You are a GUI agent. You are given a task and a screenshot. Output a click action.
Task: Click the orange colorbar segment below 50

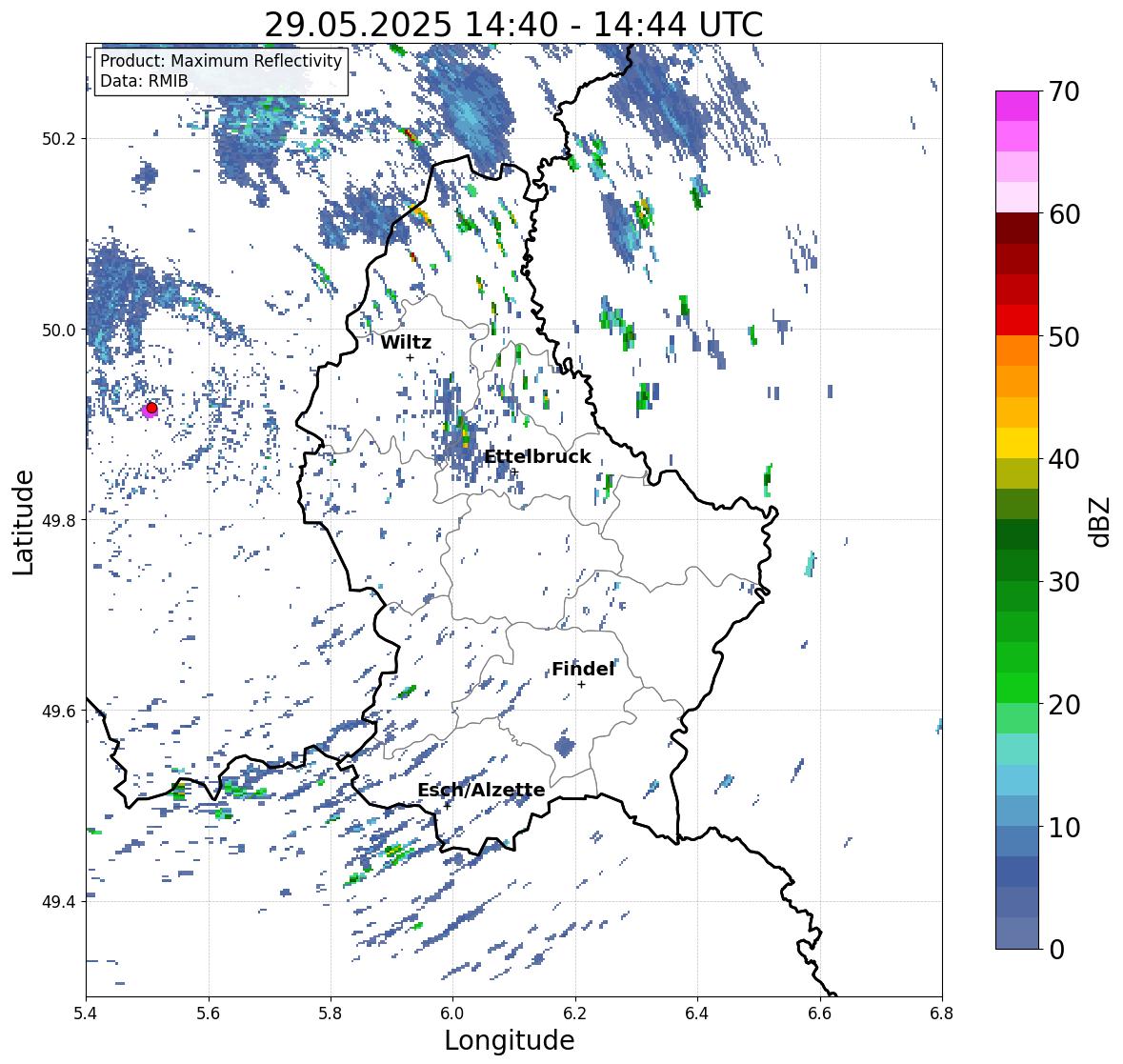click(x=1017, y=351)
